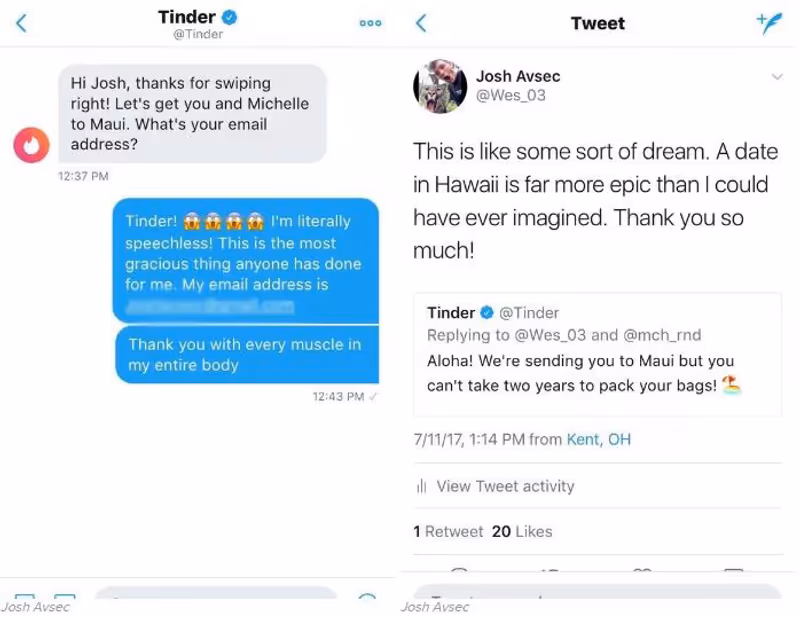
Task: Open the three-dot conversation options
Action: pyautogui.click(x=370, y=23)
